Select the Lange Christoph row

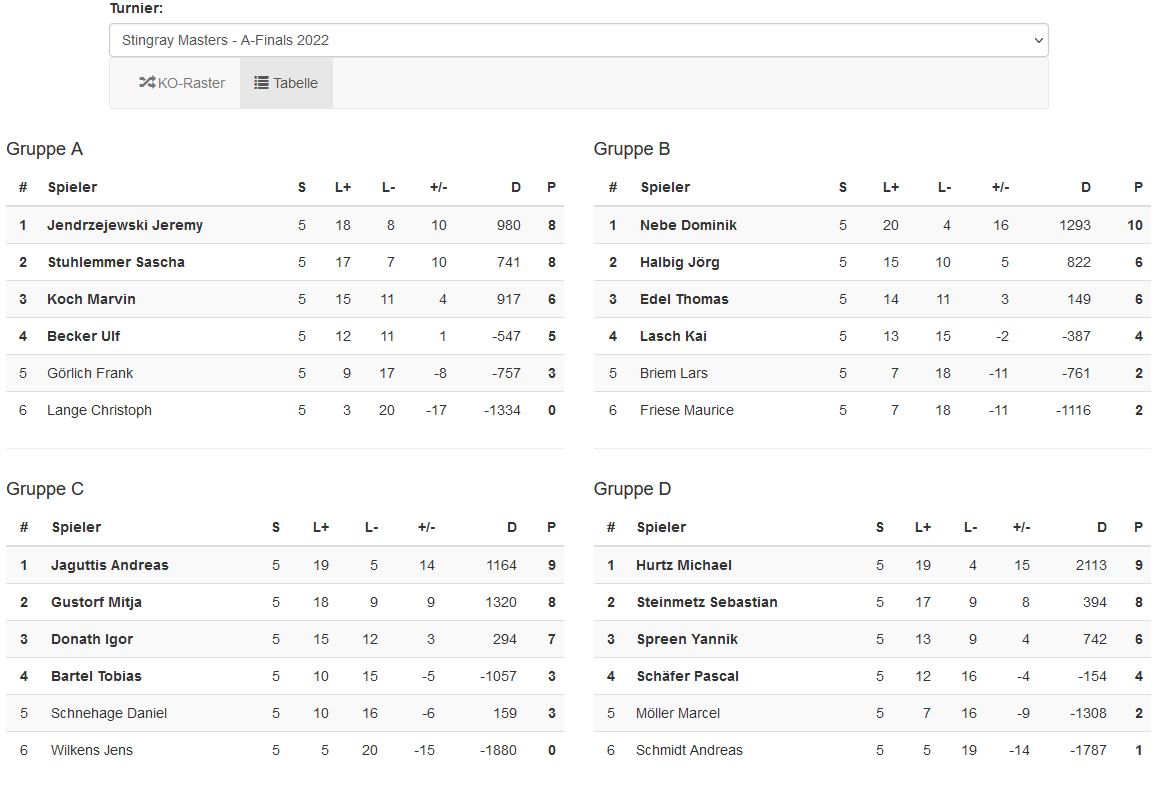(x=99, y=410)
